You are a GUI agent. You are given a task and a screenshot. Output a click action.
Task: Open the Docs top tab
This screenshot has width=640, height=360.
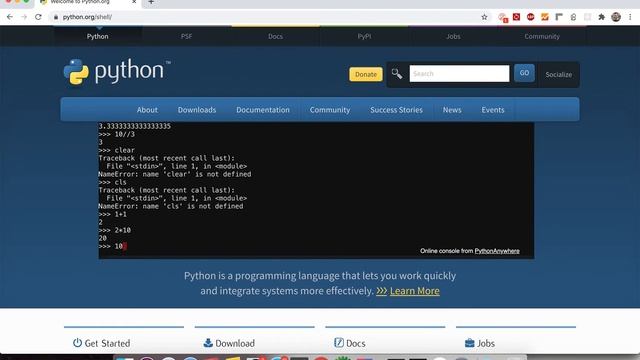click(x=276, y=36)
